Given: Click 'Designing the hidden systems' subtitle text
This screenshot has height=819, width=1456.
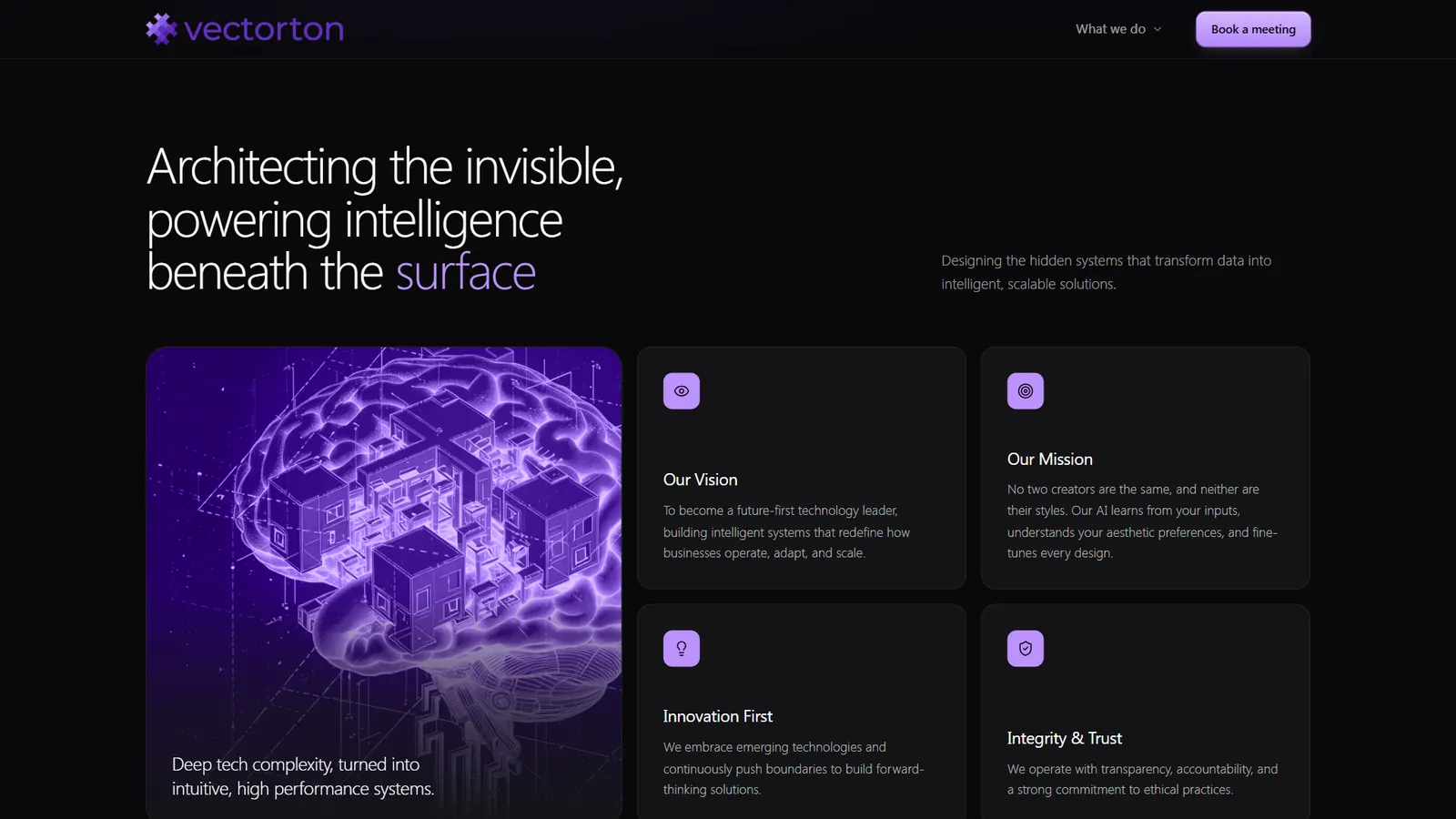Looking at the screenshot, I should (1107, 272).
